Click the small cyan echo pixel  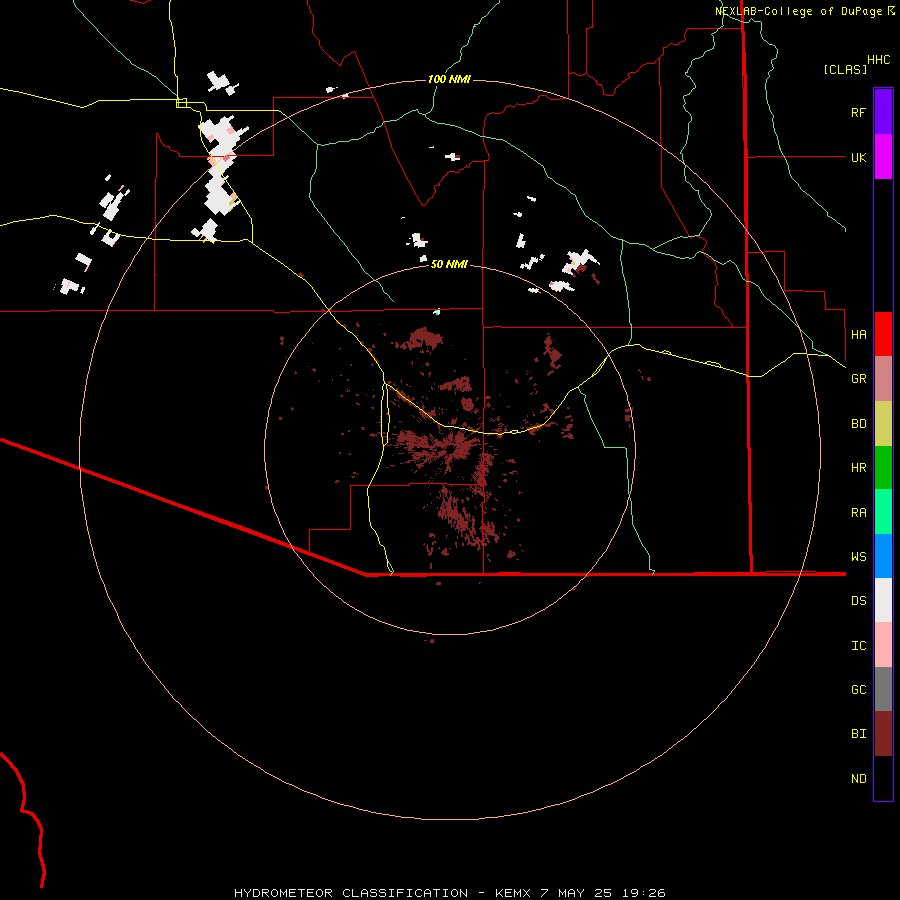pos(437,312)
